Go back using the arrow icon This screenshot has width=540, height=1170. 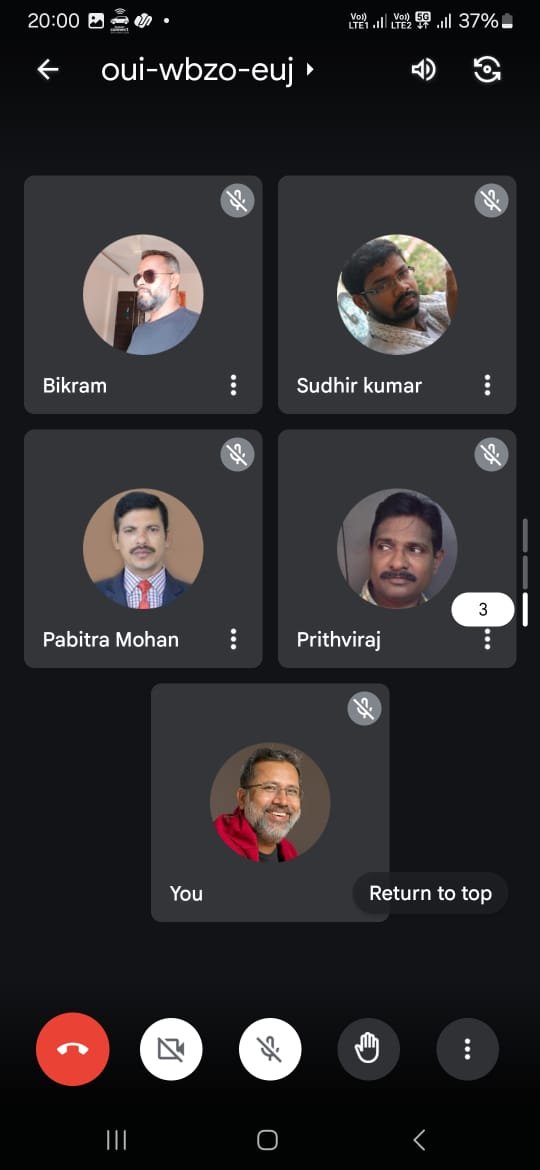point(48,69)
